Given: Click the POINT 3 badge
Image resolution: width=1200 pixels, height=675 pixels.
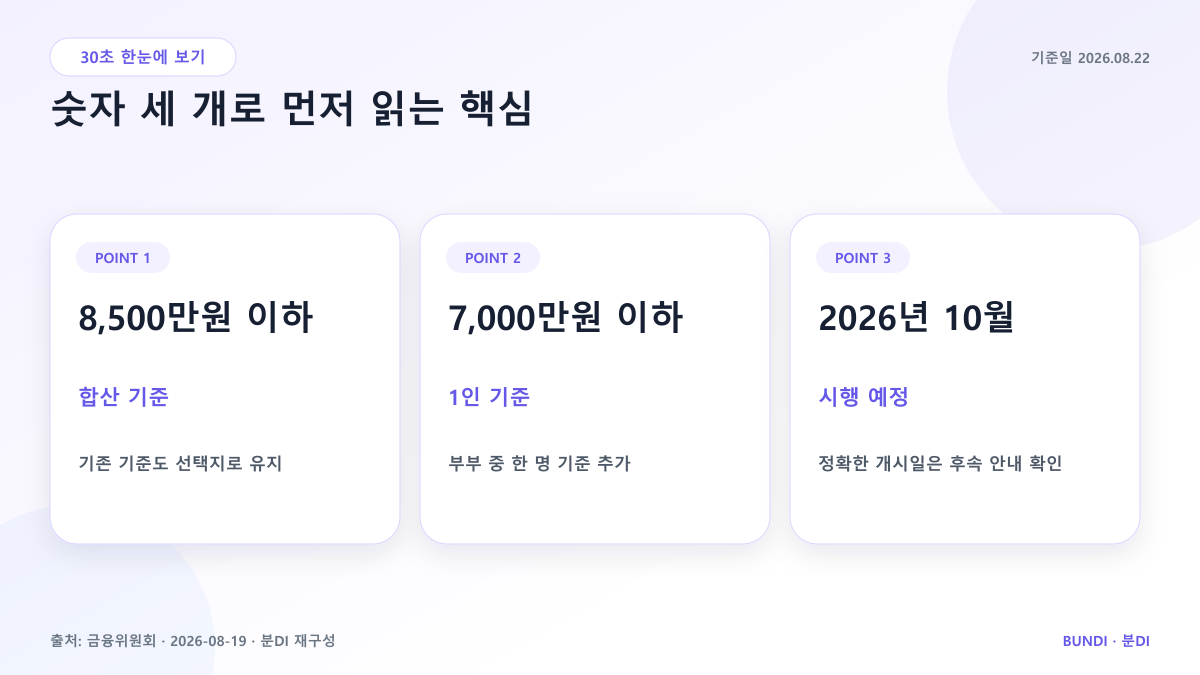Looking at the screenshot, I should click(863, 258).
